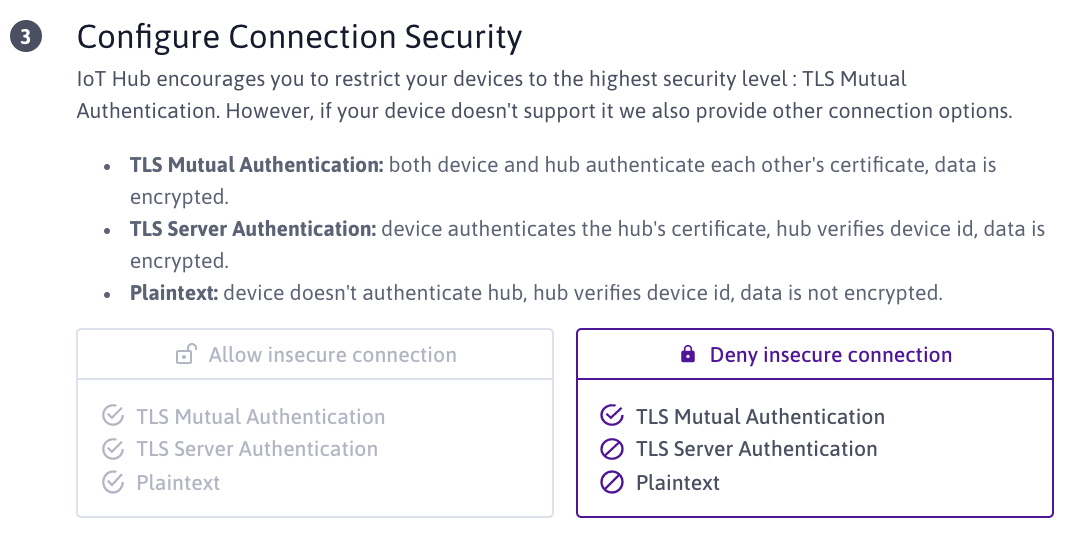Click checkmark icon beside greyed TLS Mutual Authentication

pyautogui.click(x=112, y=416)
